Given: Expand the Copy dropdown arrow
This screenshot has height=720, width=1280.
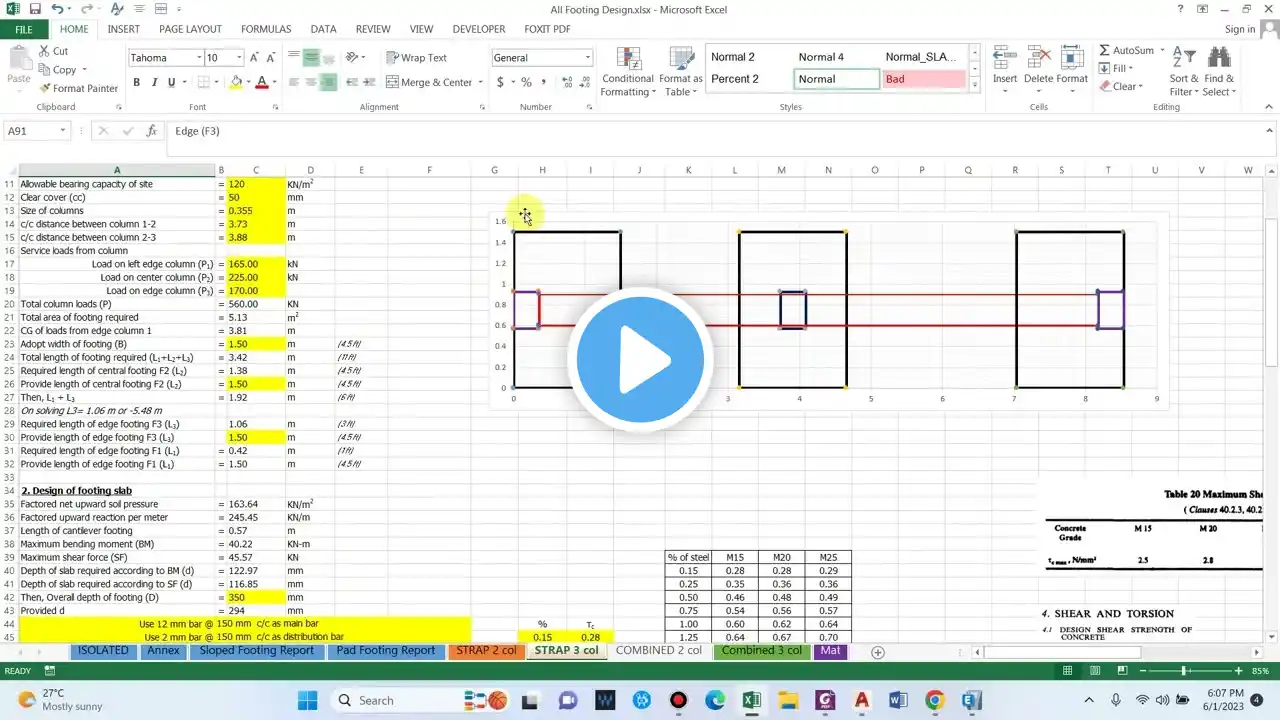Looking at the screenshot, I should [x=84, y=70].
